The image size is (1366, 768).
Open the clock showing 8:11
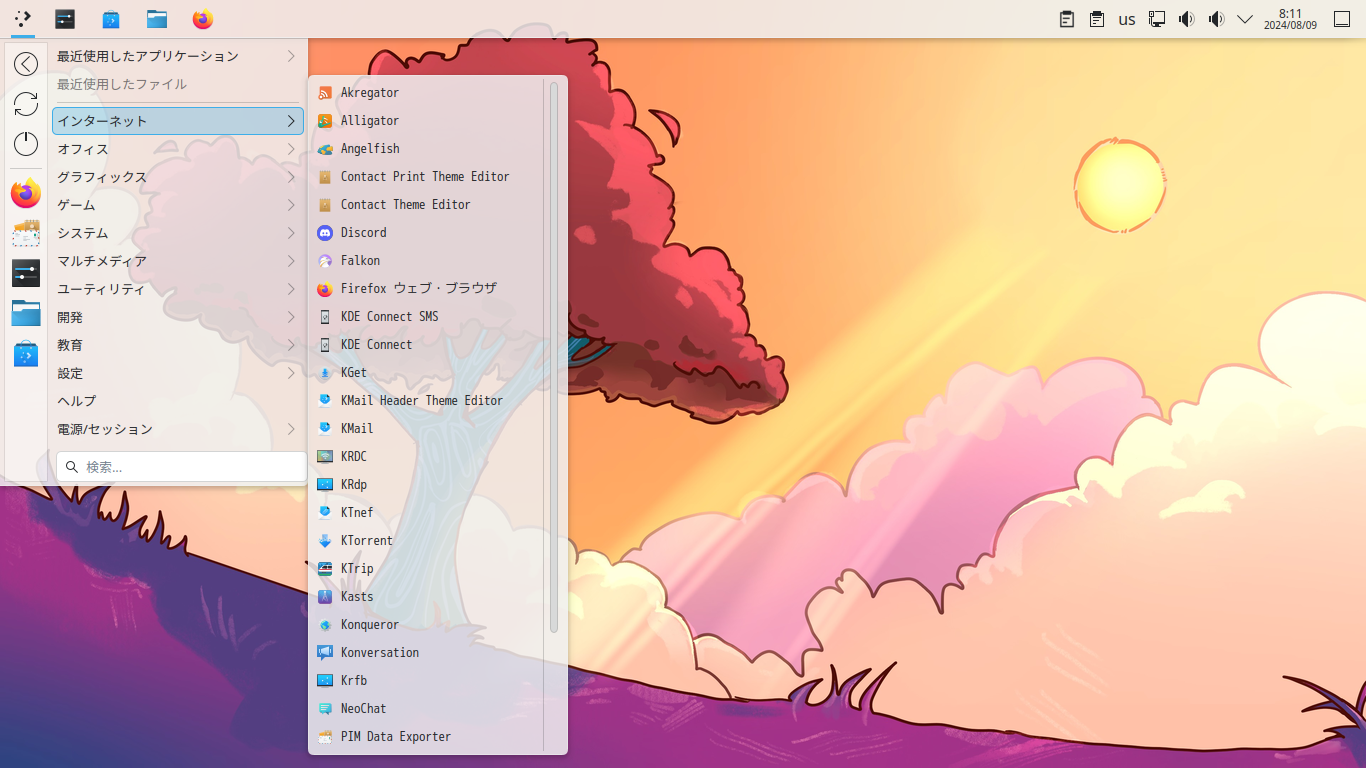point(1290,19)
